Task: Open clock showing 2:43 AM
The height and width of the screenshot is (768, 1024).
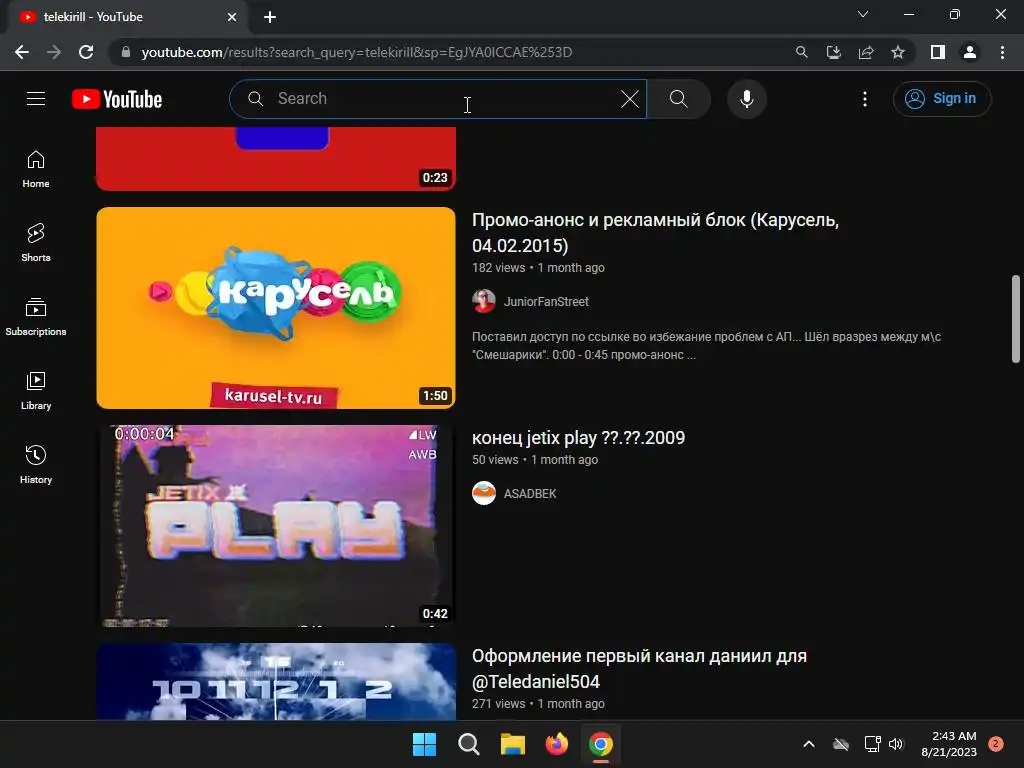Action: tap(949, 744)
